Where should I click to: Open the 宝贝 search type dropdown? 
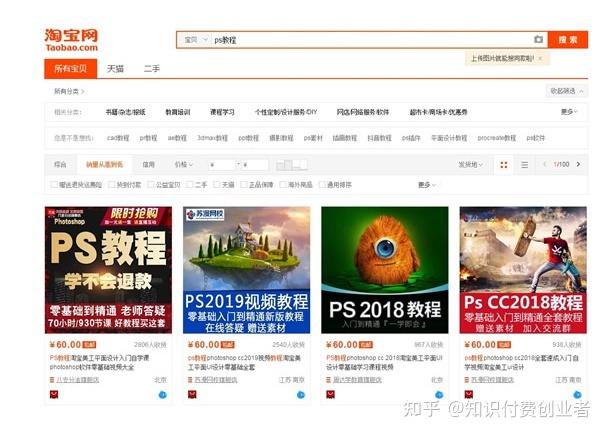click(x=196, y=39)
